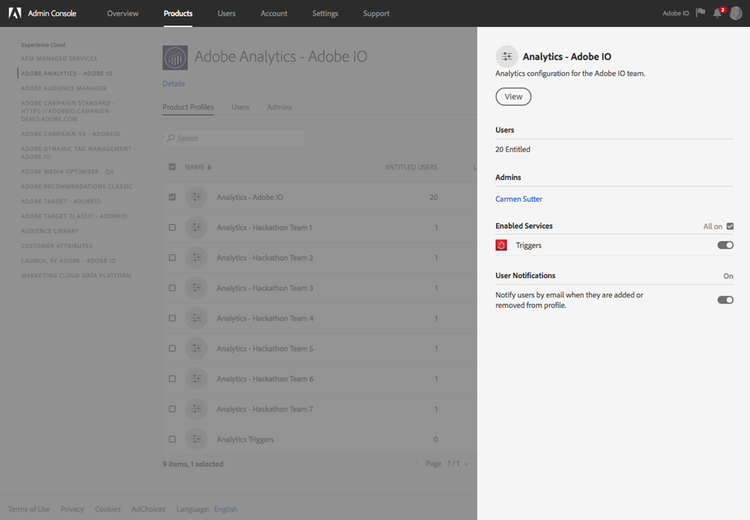Click the profile icon for Analytics - Adobe IO row
The height and width of the screenshot is (520, 750).
(196, 197)
